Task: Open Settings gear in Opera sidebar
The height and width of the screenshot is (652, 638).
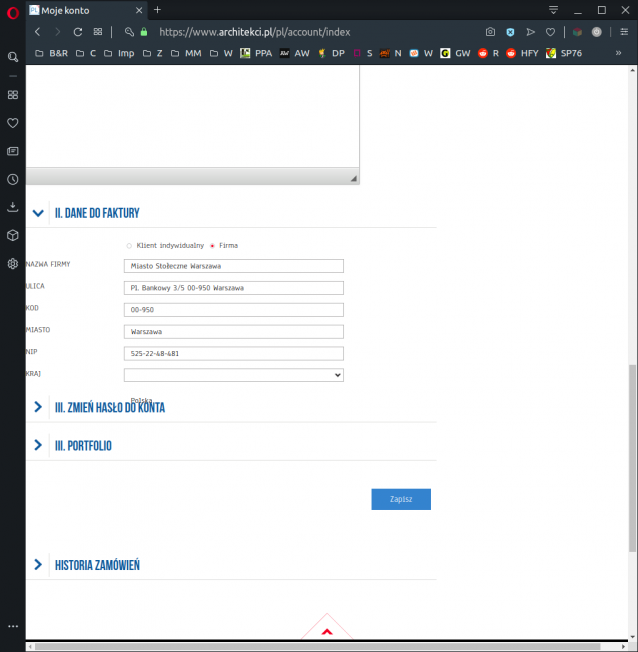Action: 12,264
